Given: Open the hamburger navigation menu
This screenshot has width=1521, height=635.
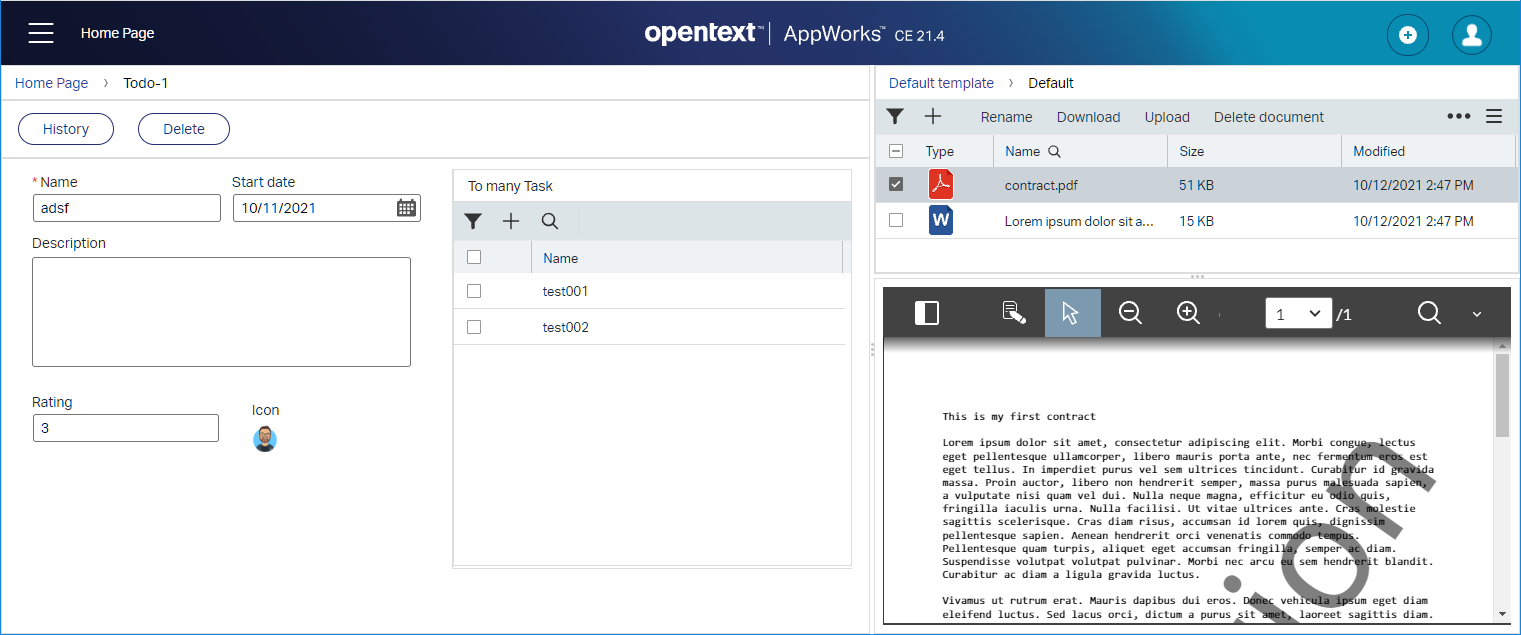Looking at the screenshot, I should pyautogui.click(x=41, y=33).
